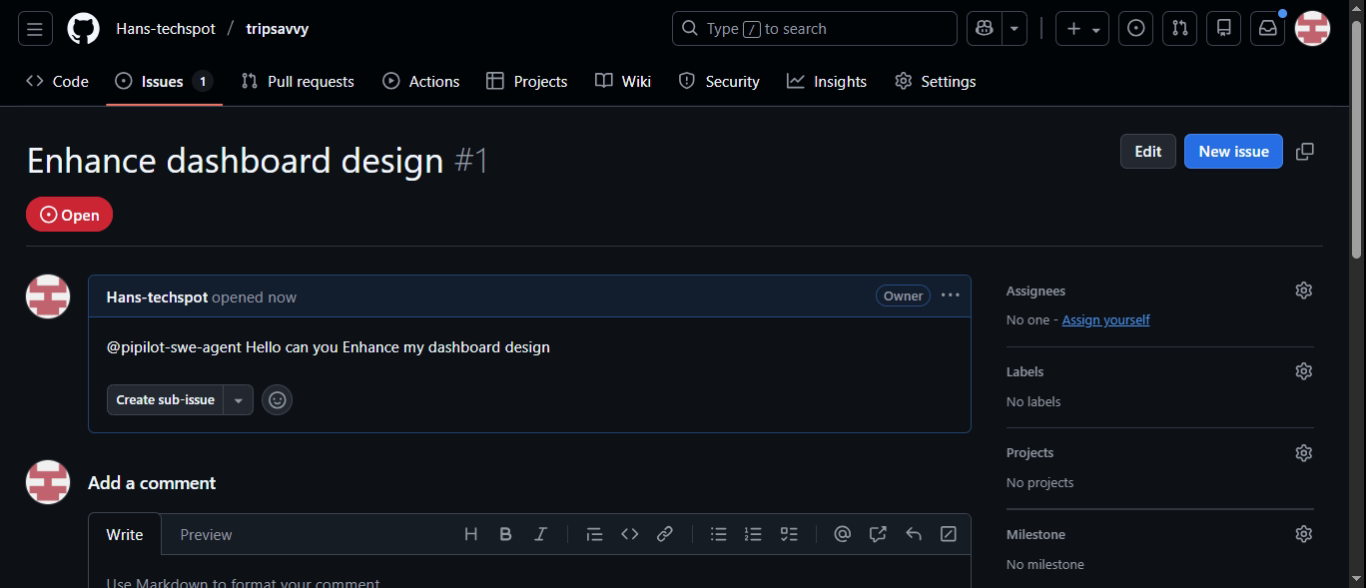This screenshot has width=1366, height=588.
Task: Copy the issue link using the copy icon
Action: coord(1304,152)
